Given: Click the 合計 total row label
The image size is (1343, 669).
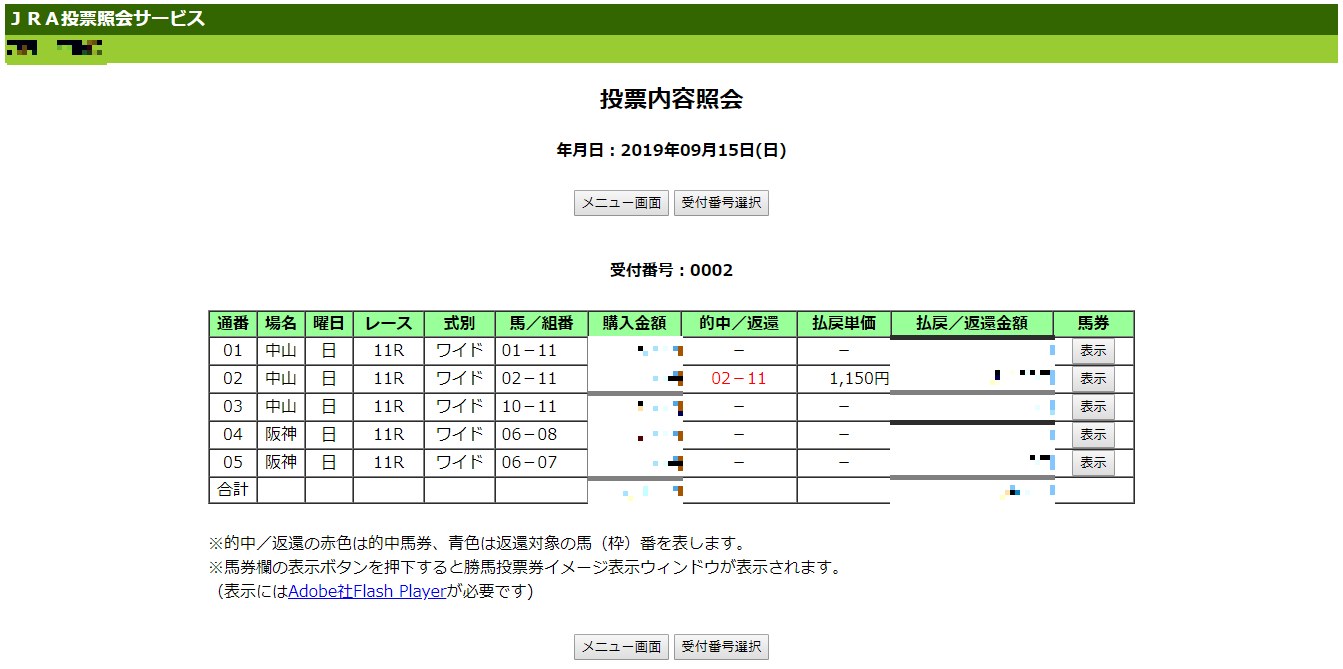Looking at the screenshot, I should (x=232, y=490).
